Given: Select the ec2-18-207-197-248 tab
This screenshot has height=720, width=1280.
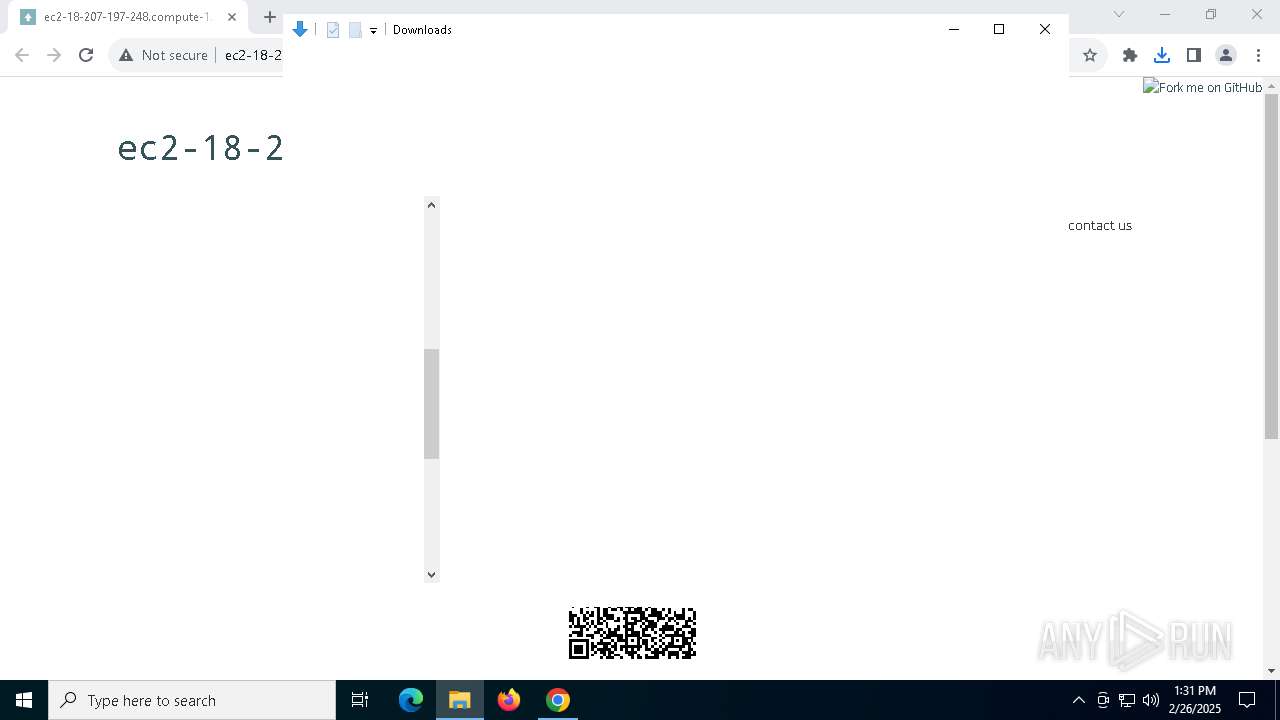Looking at the screenshot, I should pos(126,17).
